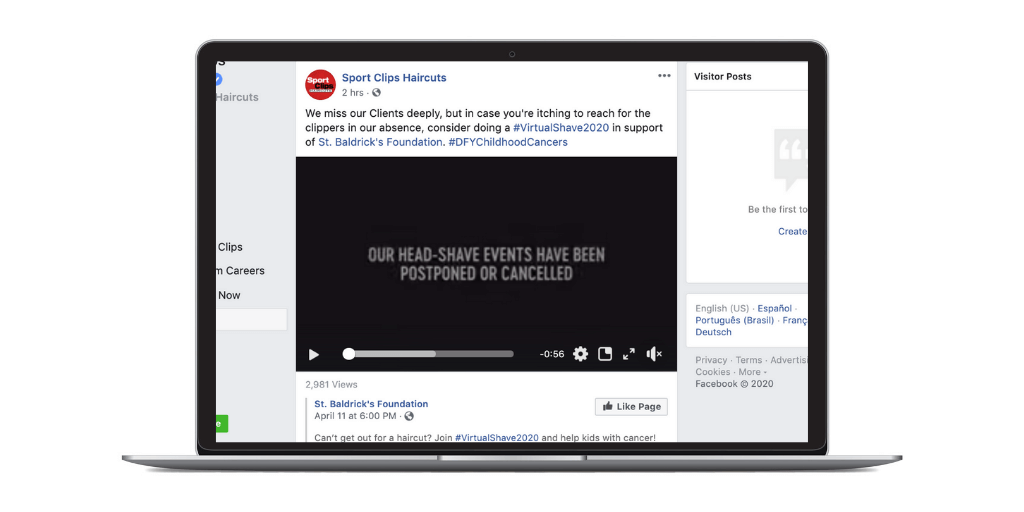Screen dimensions: 1024x512
Task: Click the video progress scrubber handle
Action: tap(349, 354)
